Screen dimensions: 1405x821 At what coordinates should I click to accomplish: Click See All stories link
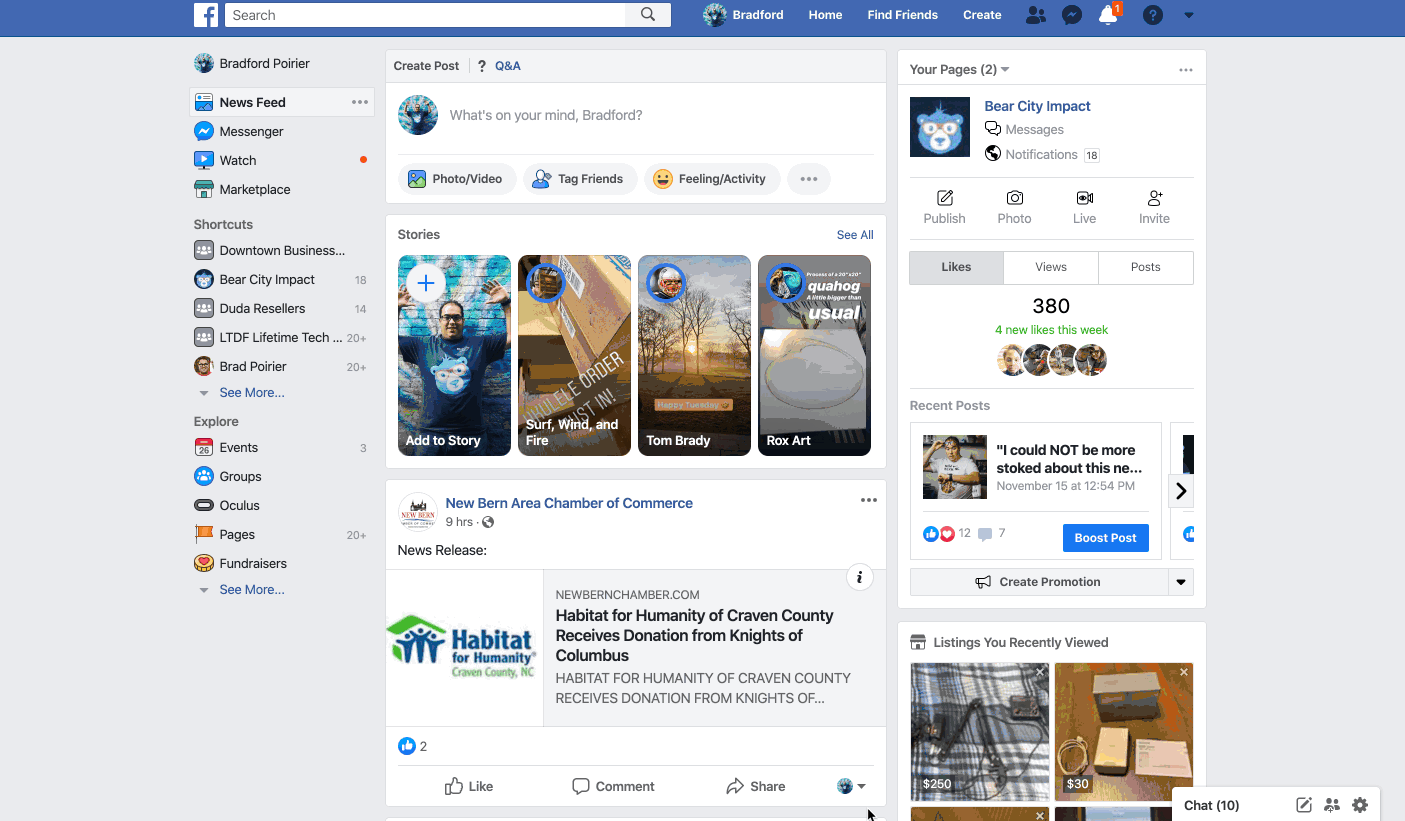click(x=855, y=235)
